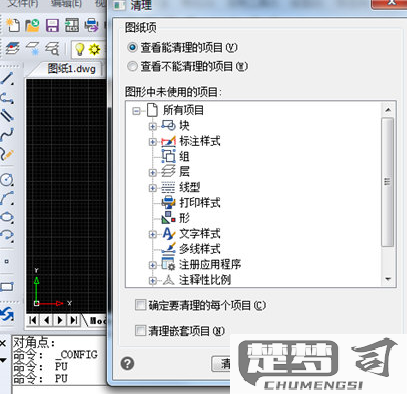Switch to the Model layout tab
Viewport: 407px width, 394px height.
coord(97,321)
